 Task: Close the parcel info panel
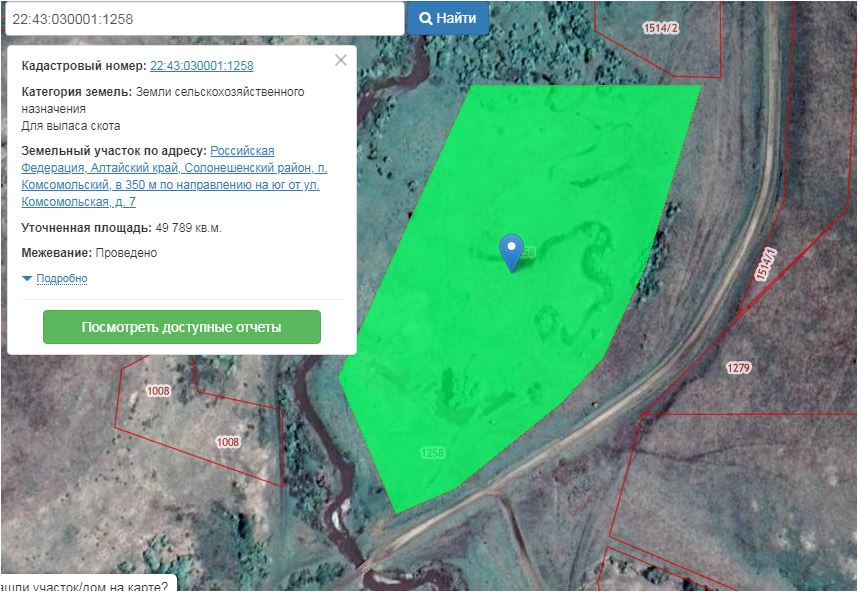coord(341,60)
